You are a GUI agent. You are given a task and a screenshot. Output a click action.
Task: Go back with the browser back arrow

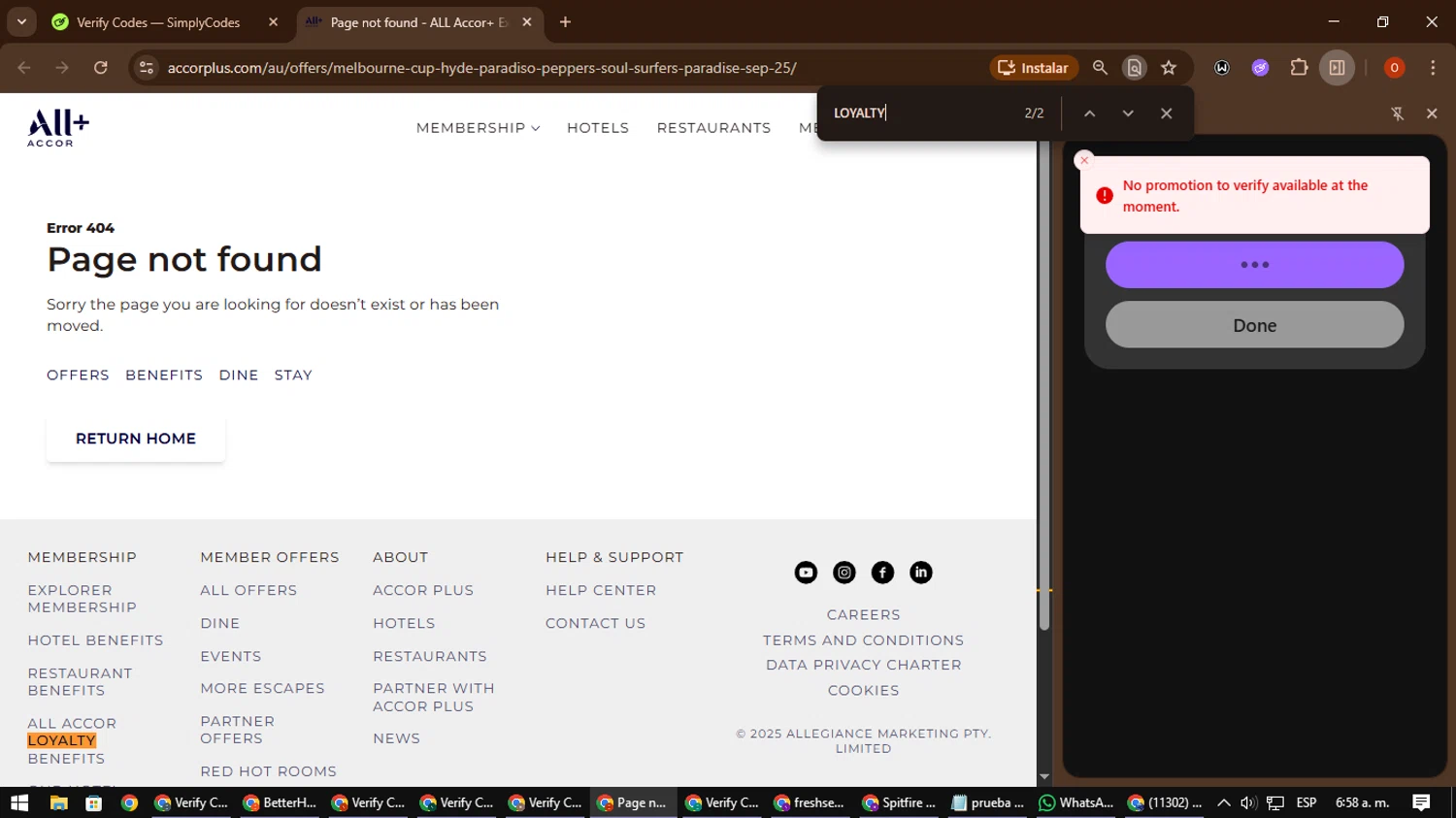[24, 68]
